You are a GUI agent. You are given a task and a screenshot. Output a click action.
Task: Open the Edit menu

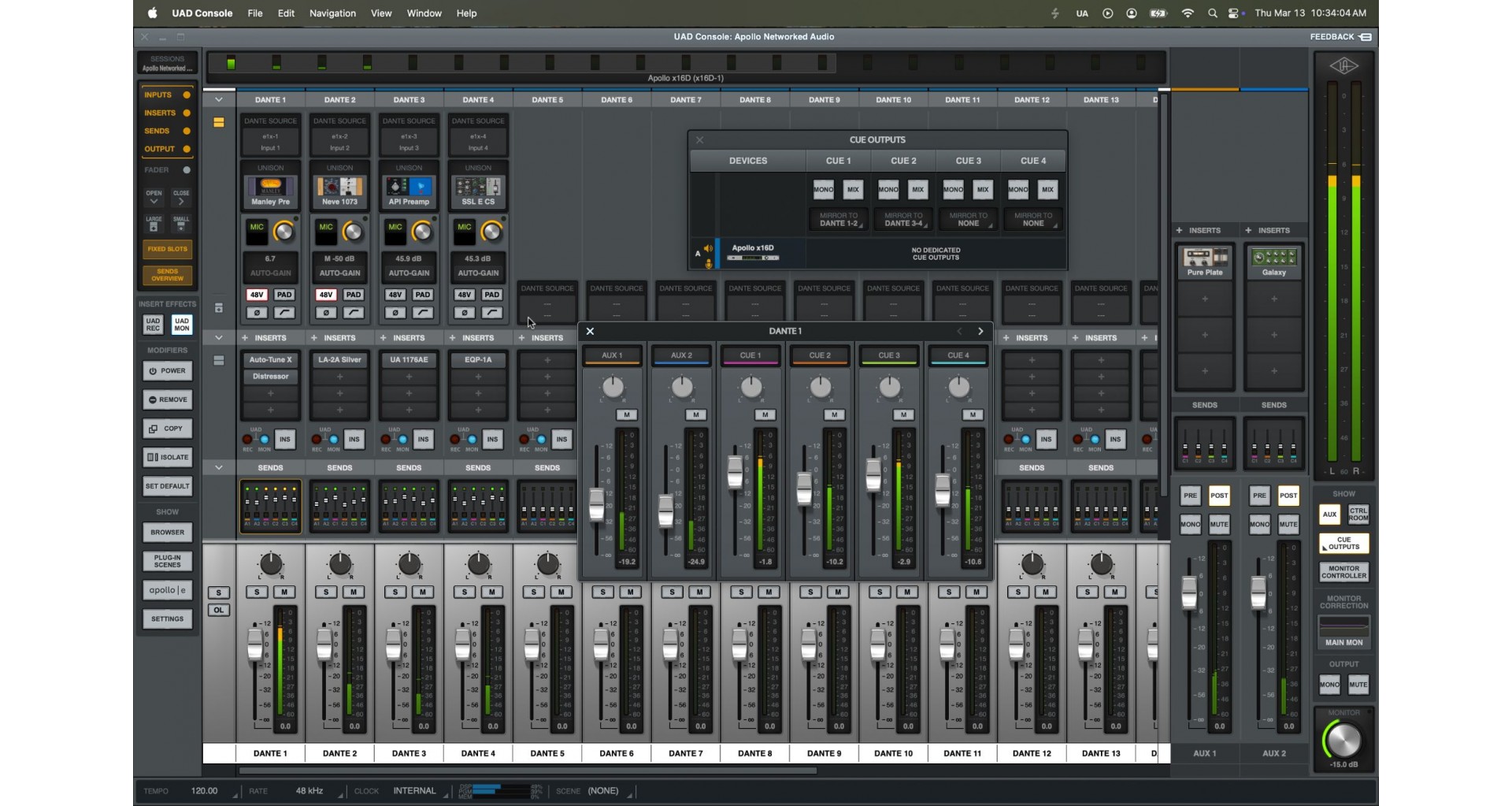(x=286, y=13)
